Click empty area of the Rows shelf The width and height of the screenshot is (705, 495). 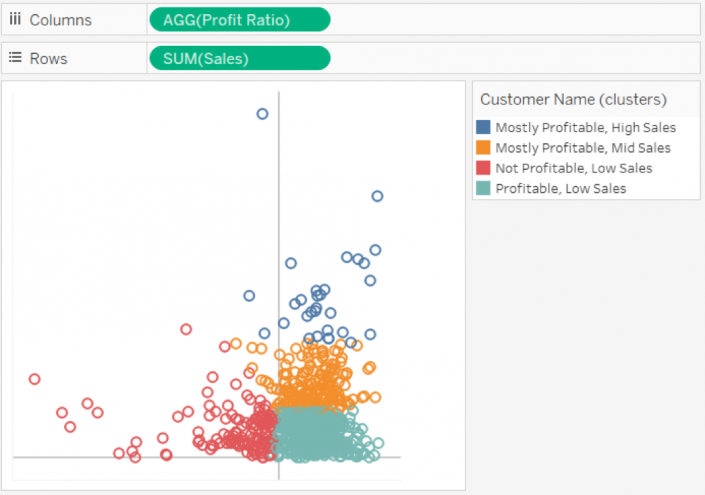click(x=513, y=58)
